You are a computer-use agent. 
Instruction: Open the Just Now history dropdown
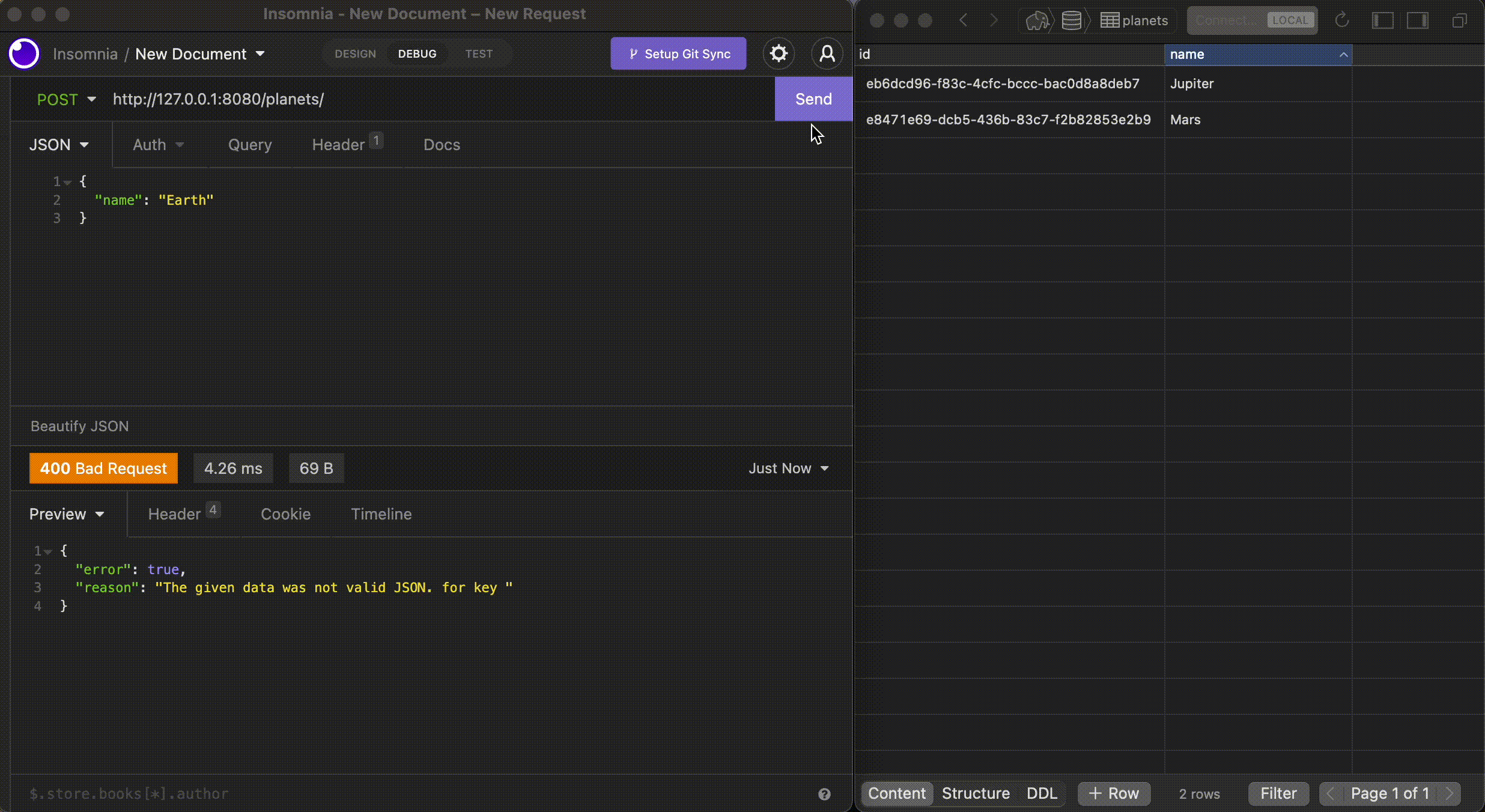pos(788,468)
